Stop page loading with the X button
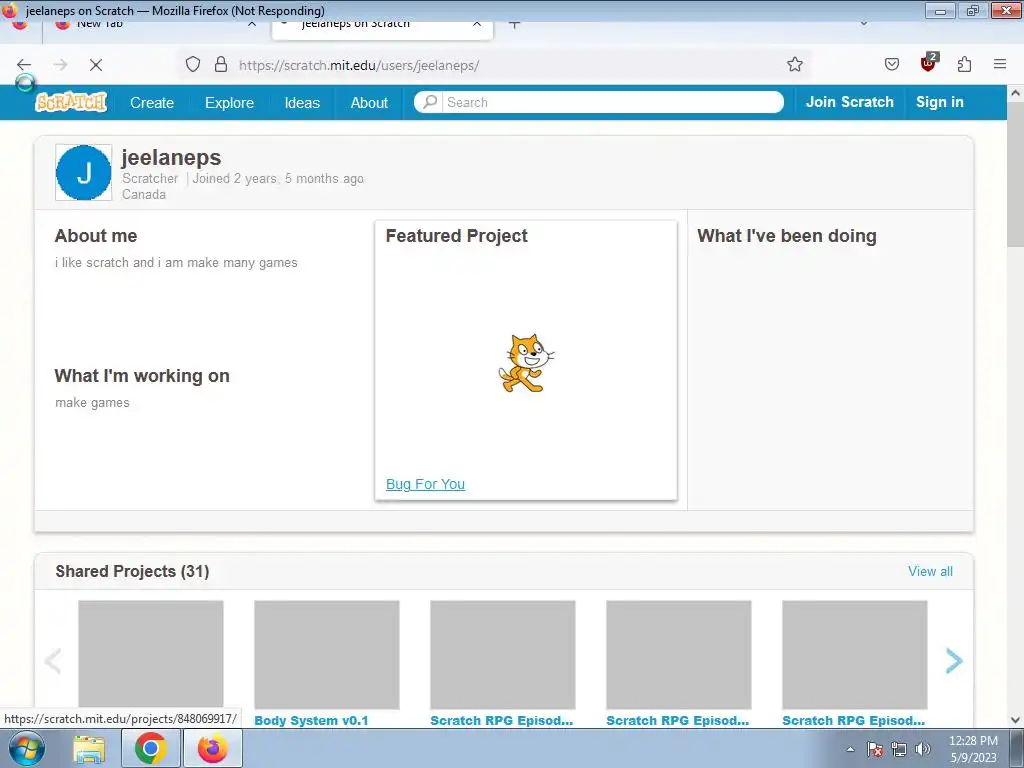The height and width of the screenshot is (768, 1024). pyautogui.click(x=96, y=65)
